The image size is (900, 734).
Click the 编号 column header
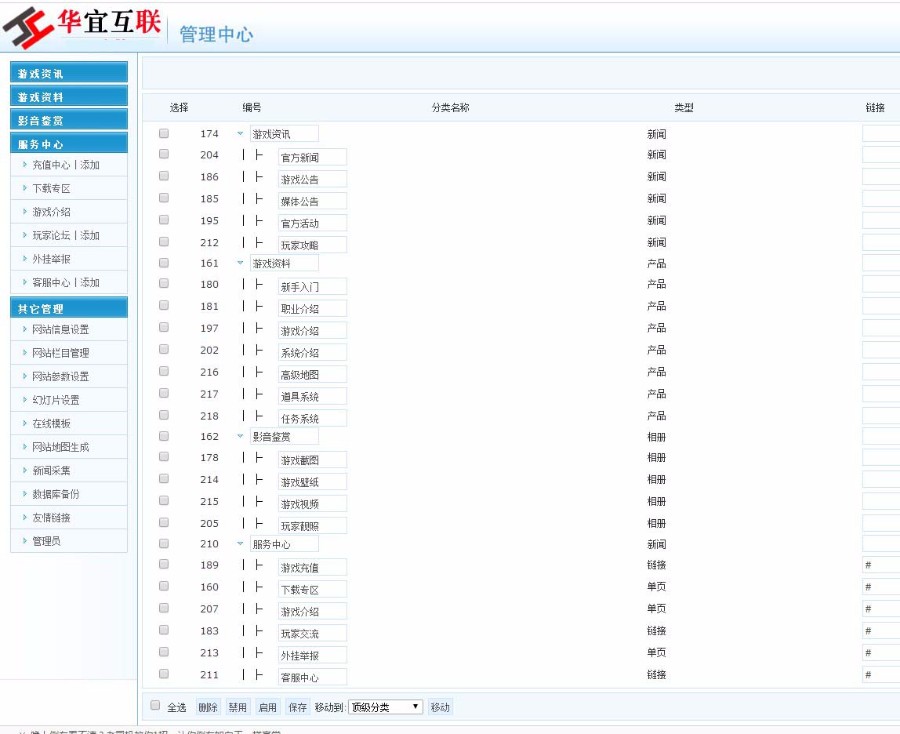pos(251,107)
